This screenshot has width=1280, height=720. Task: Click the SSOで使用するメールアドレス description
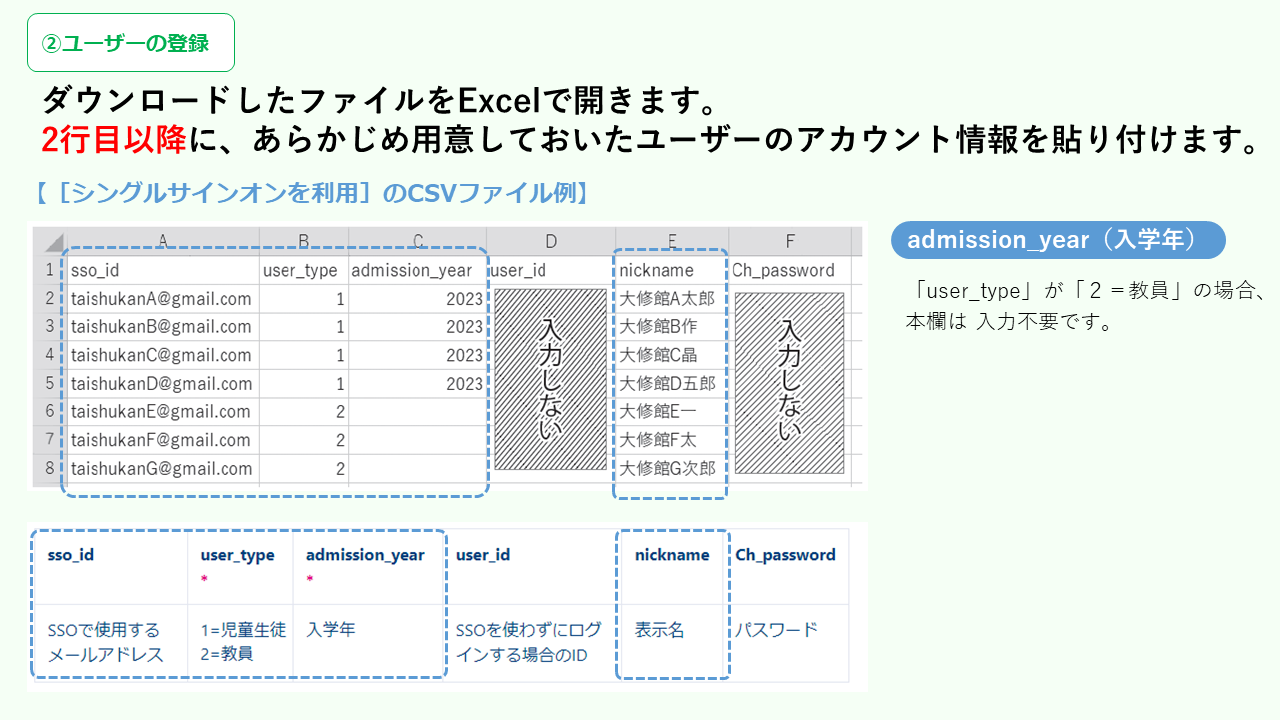[x=105, y=642]
